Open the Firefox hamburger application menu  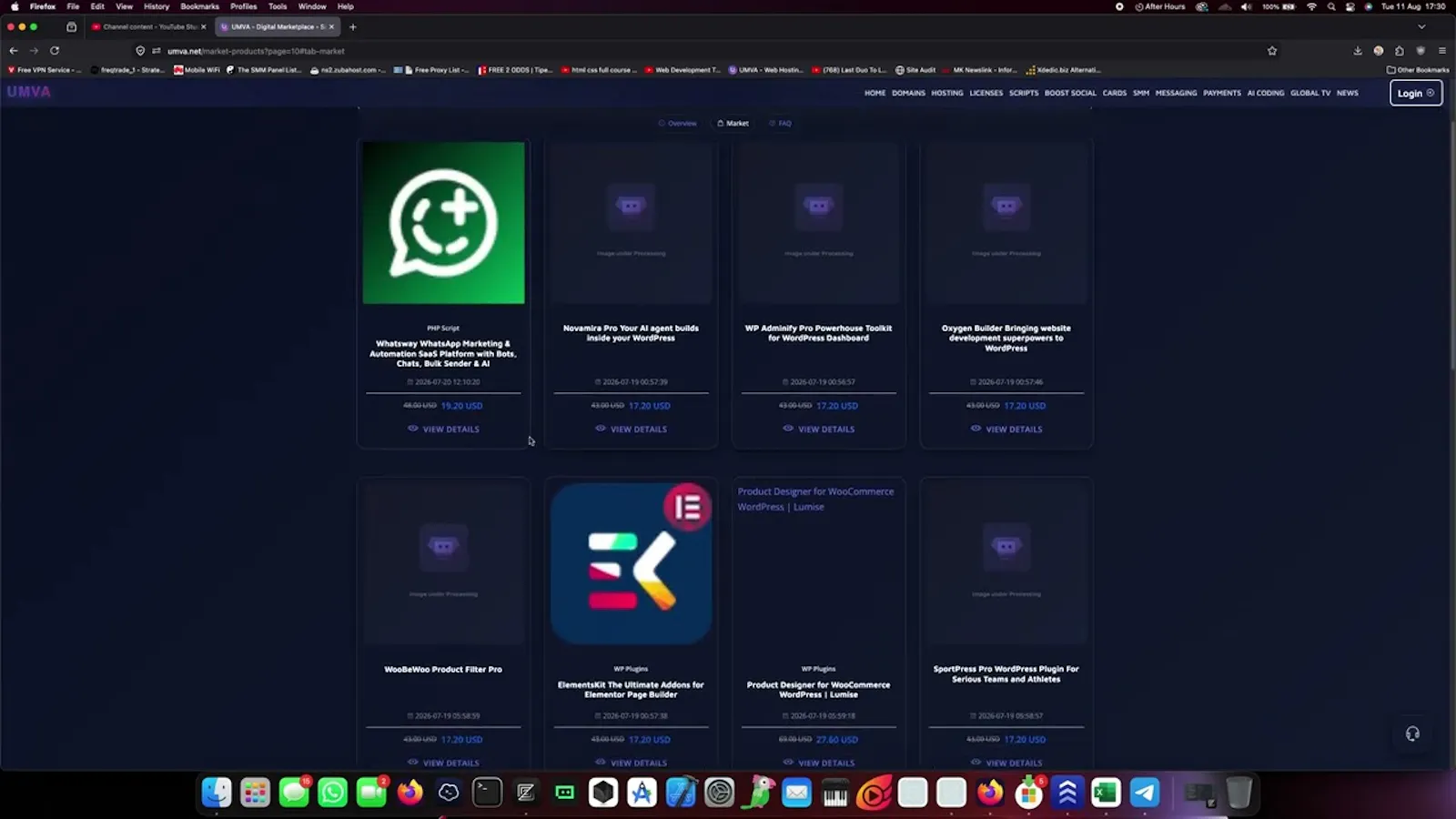1442,51
